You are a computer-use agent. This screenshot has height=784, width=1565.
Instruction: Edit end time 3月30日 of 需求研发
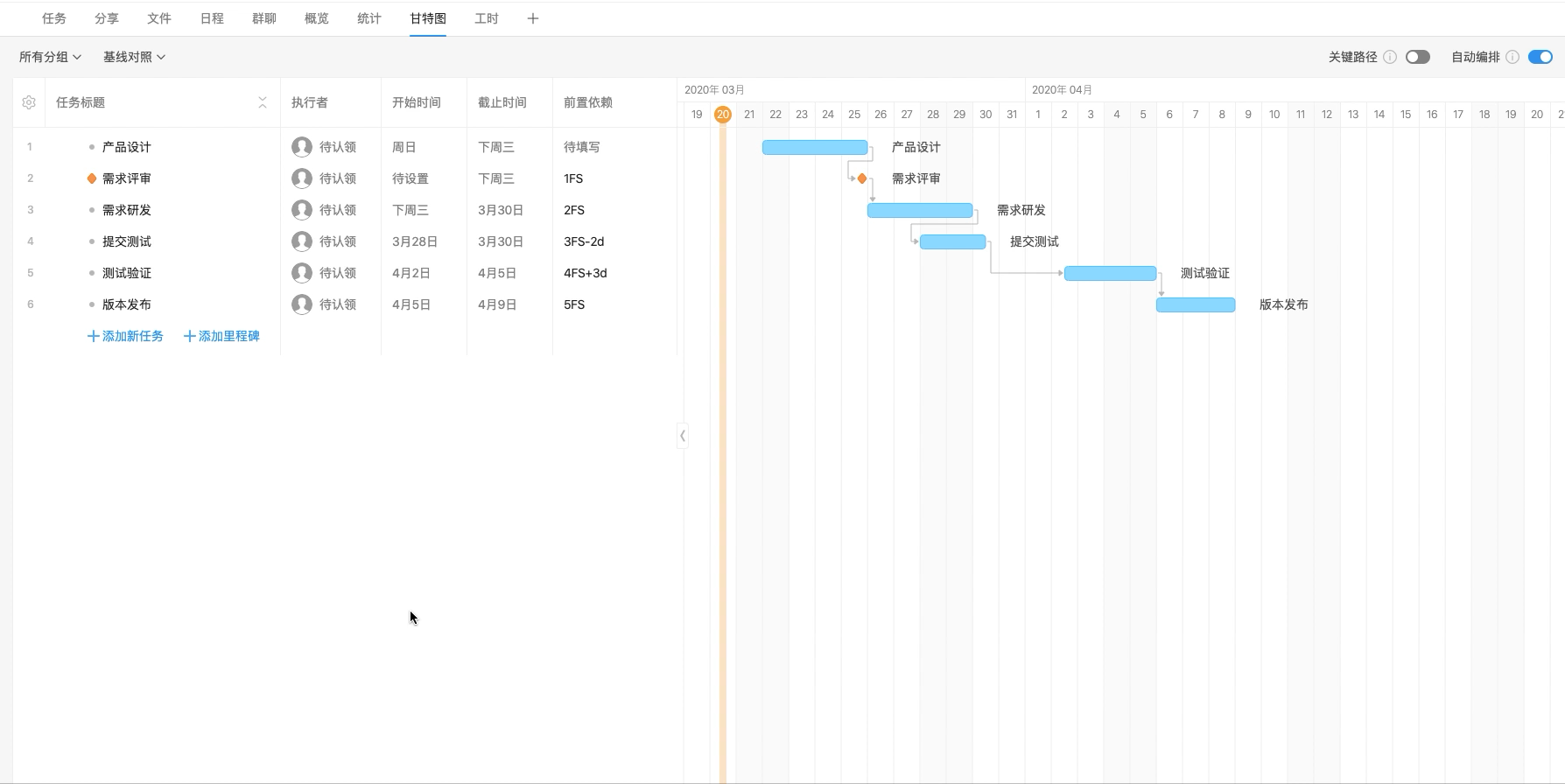(x=501, y=210)
